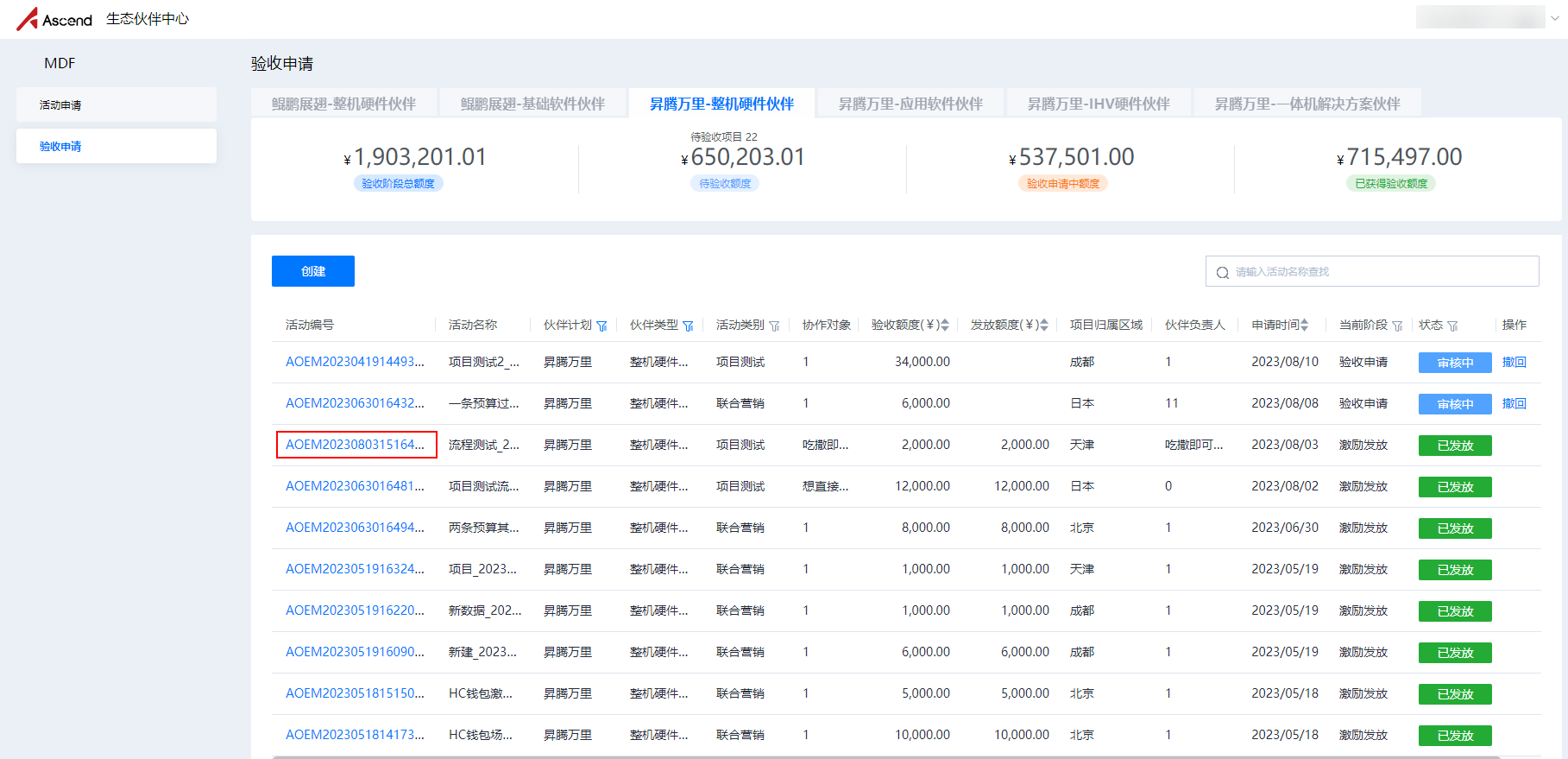This screenshot has width=1568, height=759.
Task: Click the 创建 button
Action: tap(313, 271)
